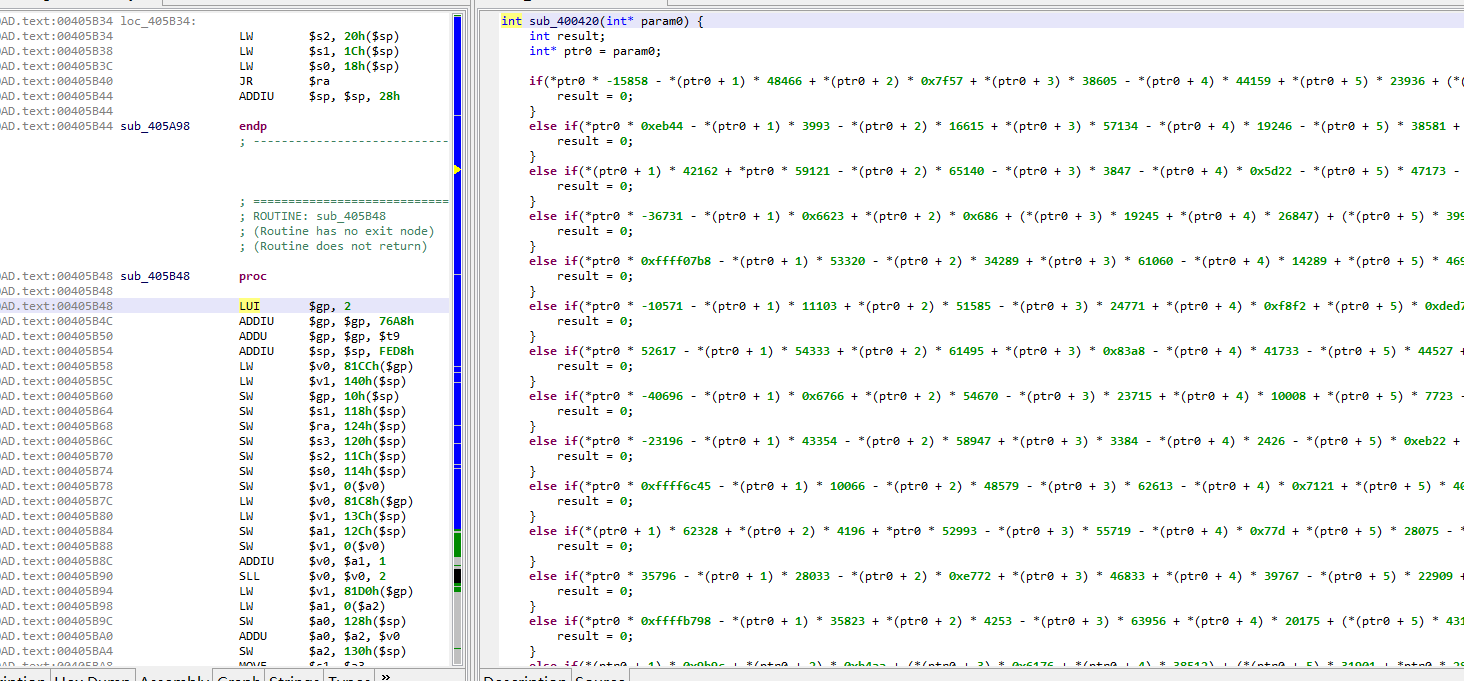Viewport: 1464px width, 681px height.
Task: Show hidden tabs via » overflow chevron
Action: pos(386,676)
